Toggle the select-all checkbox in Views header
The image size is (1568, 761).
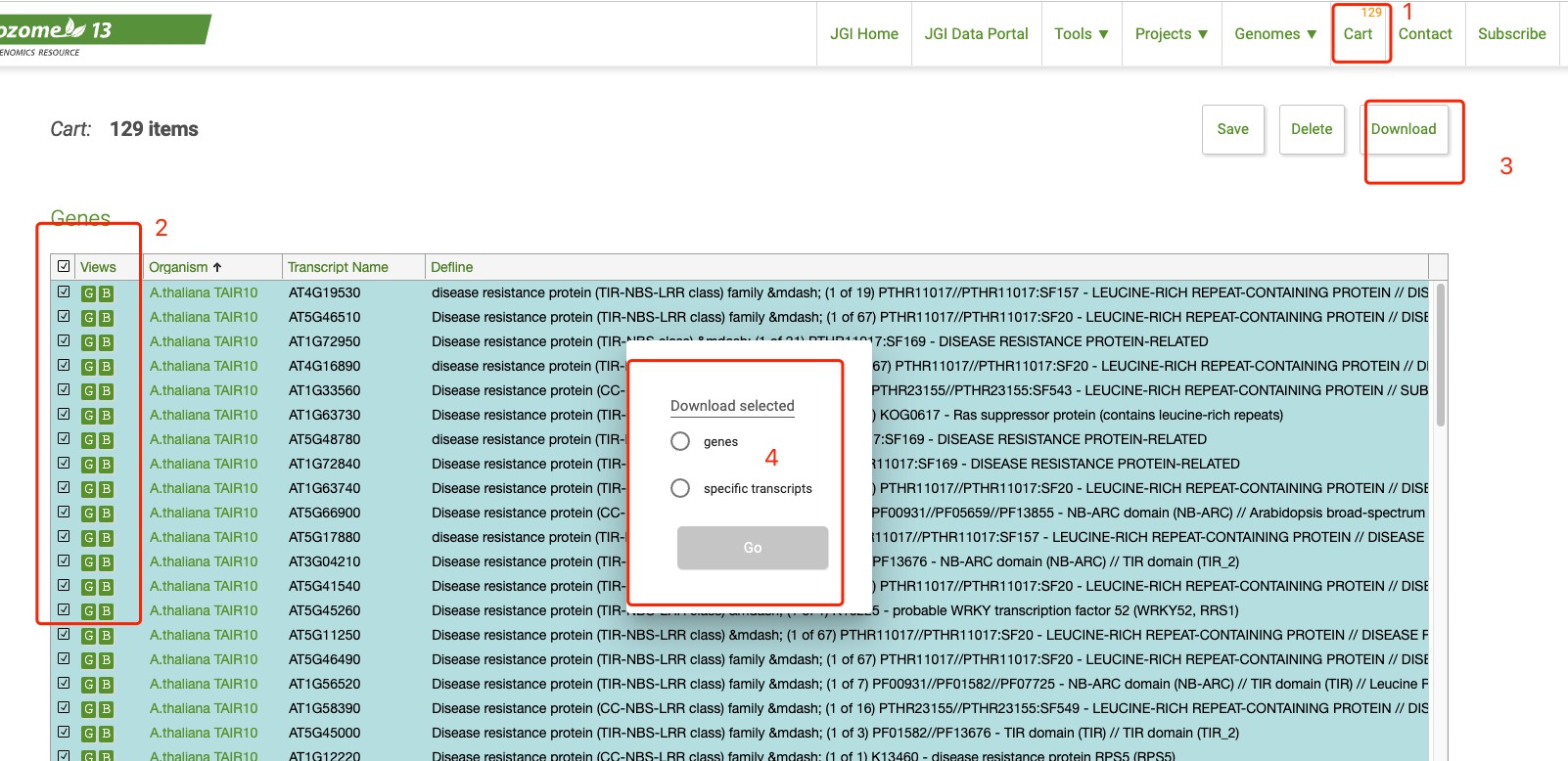pyautogui.click(x=64, y=266)
